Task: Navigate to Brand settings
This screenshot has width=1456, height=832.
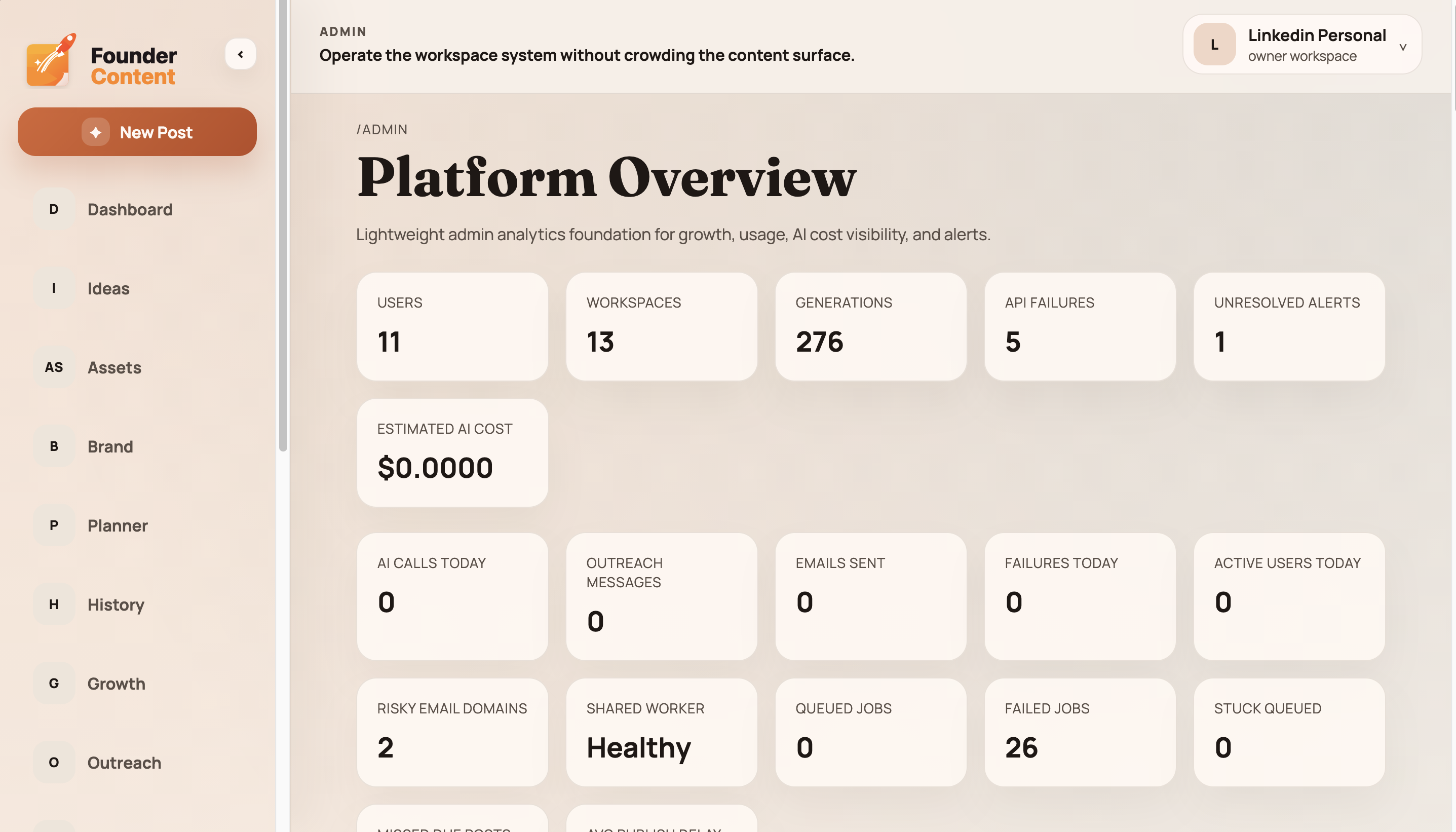Action: point(137,446)
